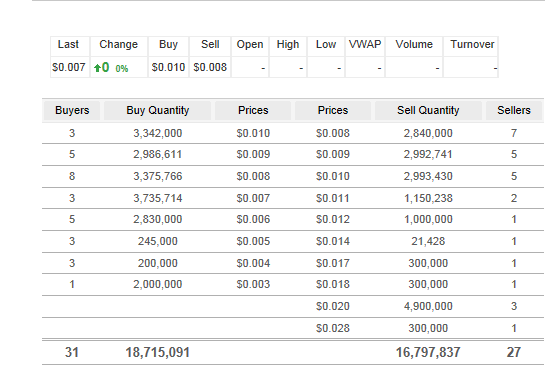Click sell price $0.011
Image resolution: width=545 pixels, height=375 pixels.
[333, 198]
